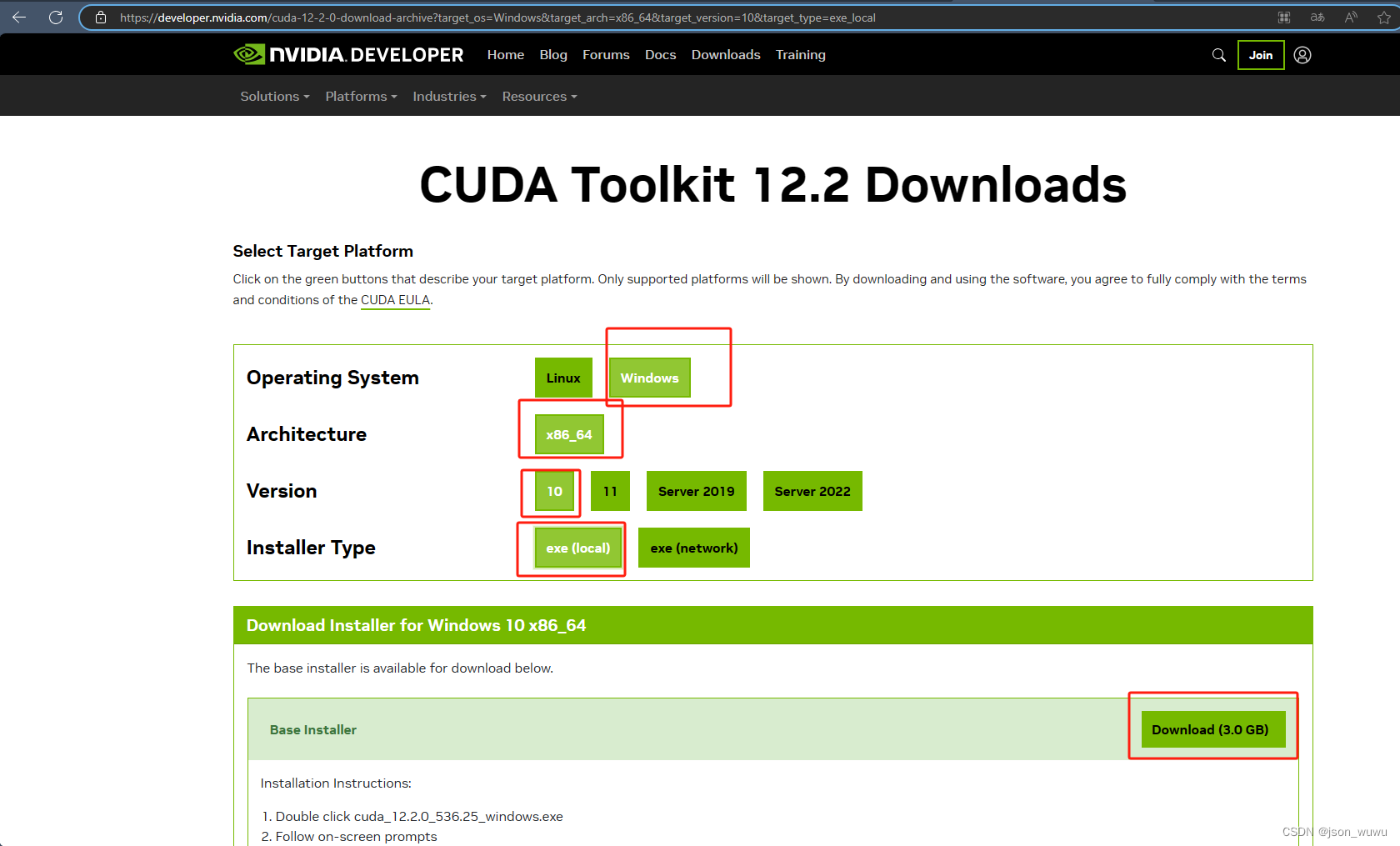Select exe (network) installer type

tap(694, 548)
